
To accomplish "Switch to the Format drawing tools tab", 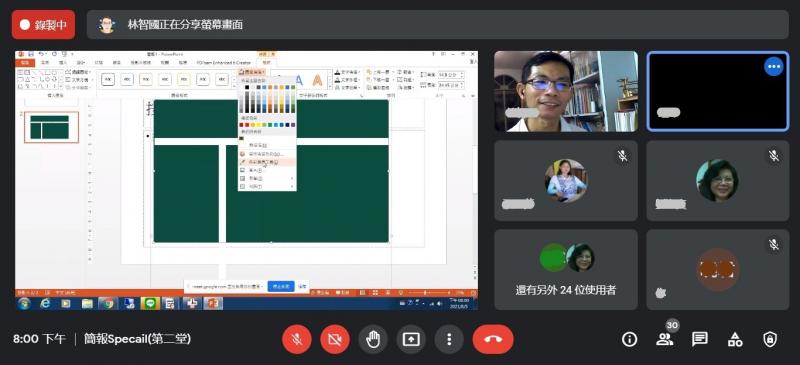I will 266,62.
